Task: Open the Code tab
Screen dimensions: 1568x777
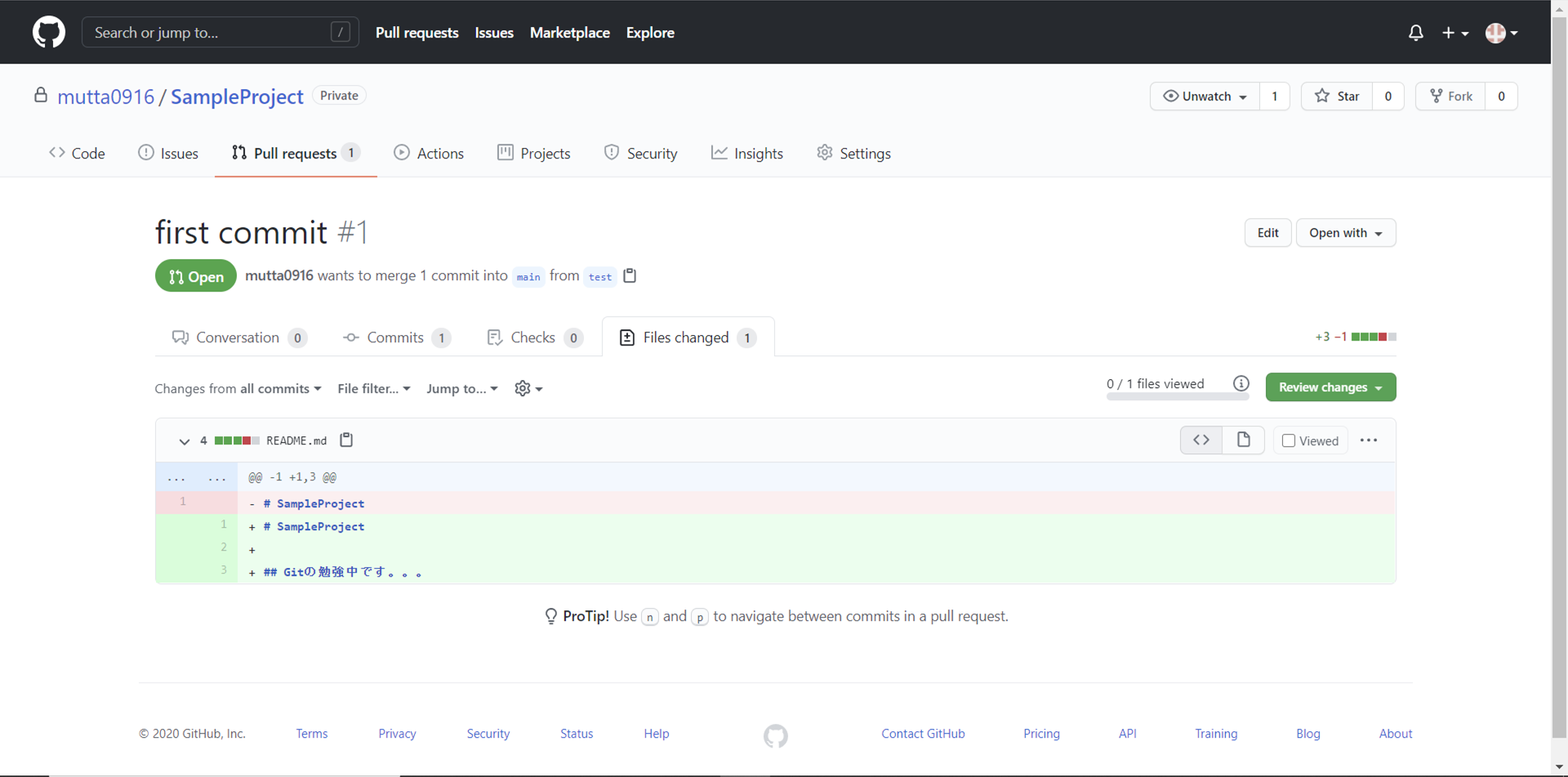Action: [77, 154]
